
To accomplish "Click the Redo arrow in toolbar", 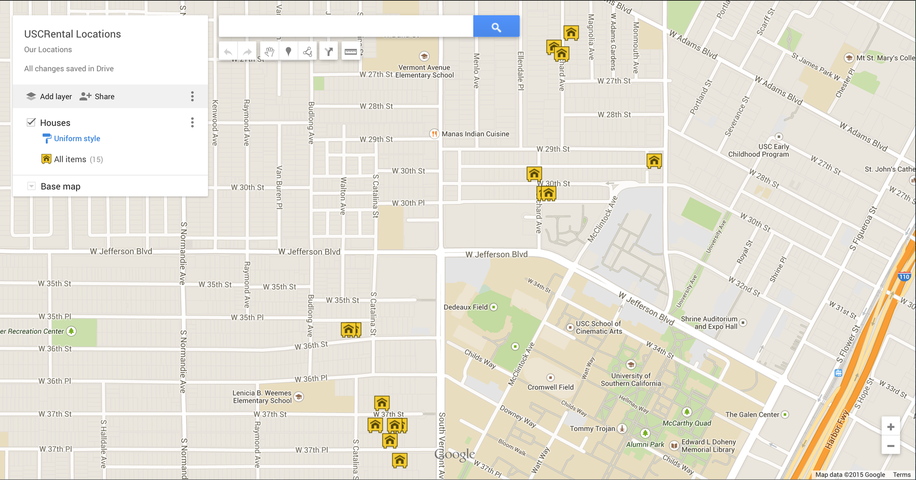I will [x=248, y=52].
